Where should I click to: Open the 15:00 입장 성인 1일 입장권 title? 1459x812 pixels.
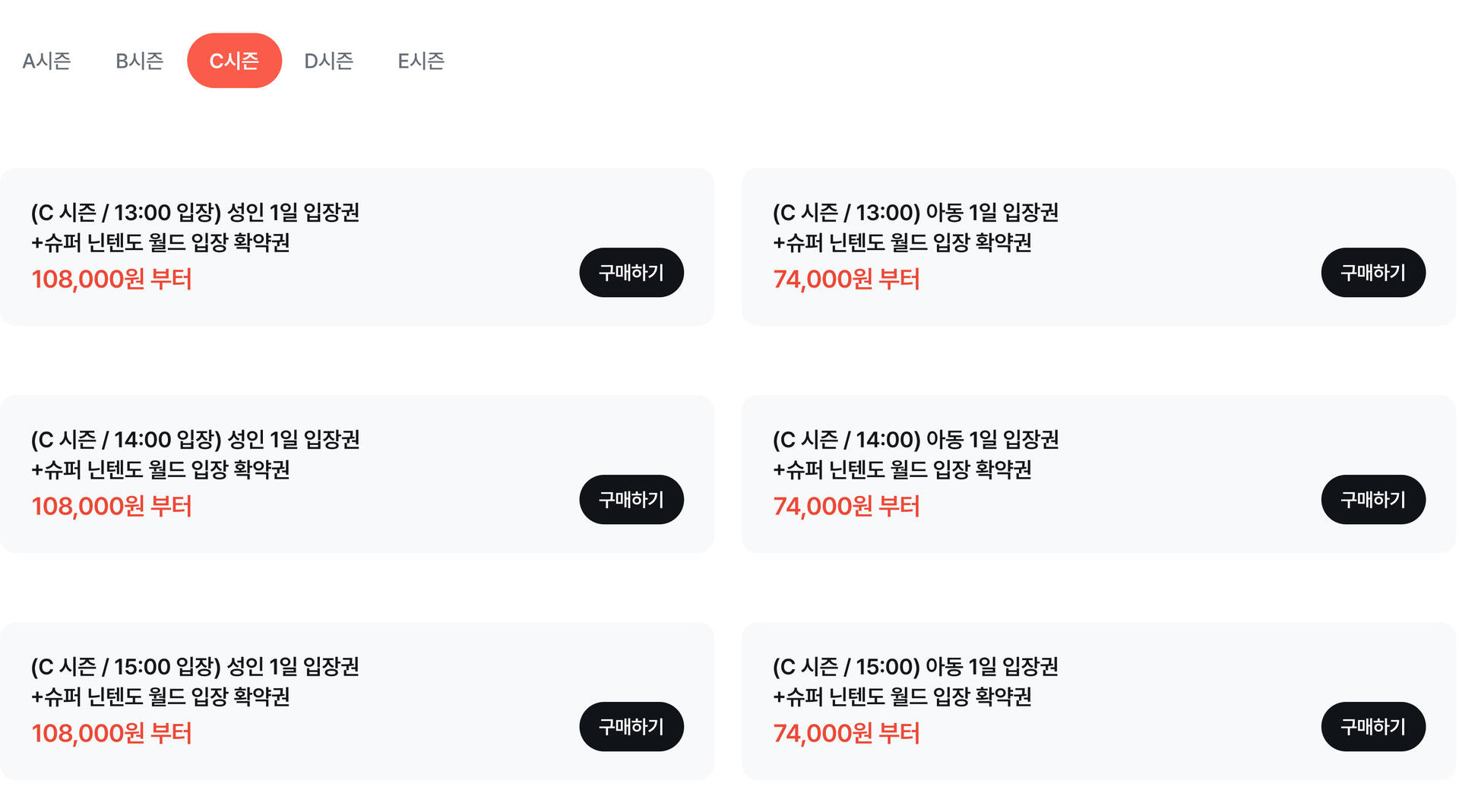click(x=195, y=681)
